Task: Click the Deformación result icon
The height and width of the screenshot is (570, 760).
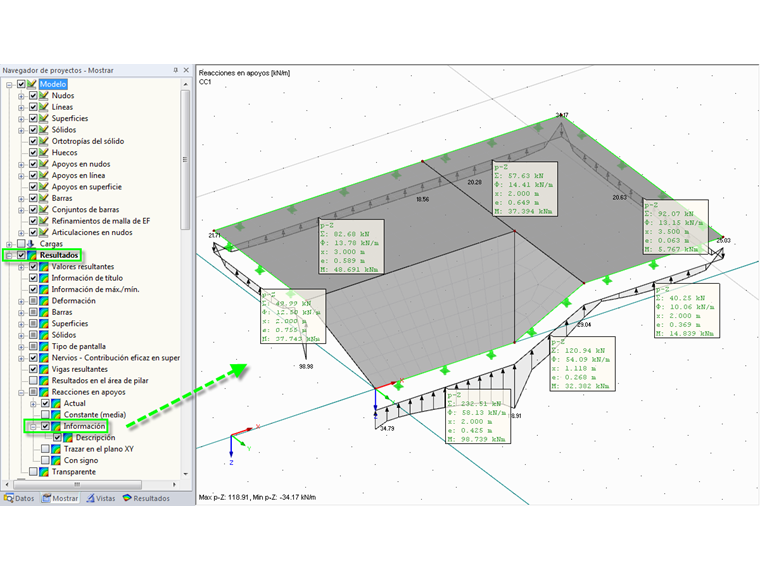Action: point(44,301)
